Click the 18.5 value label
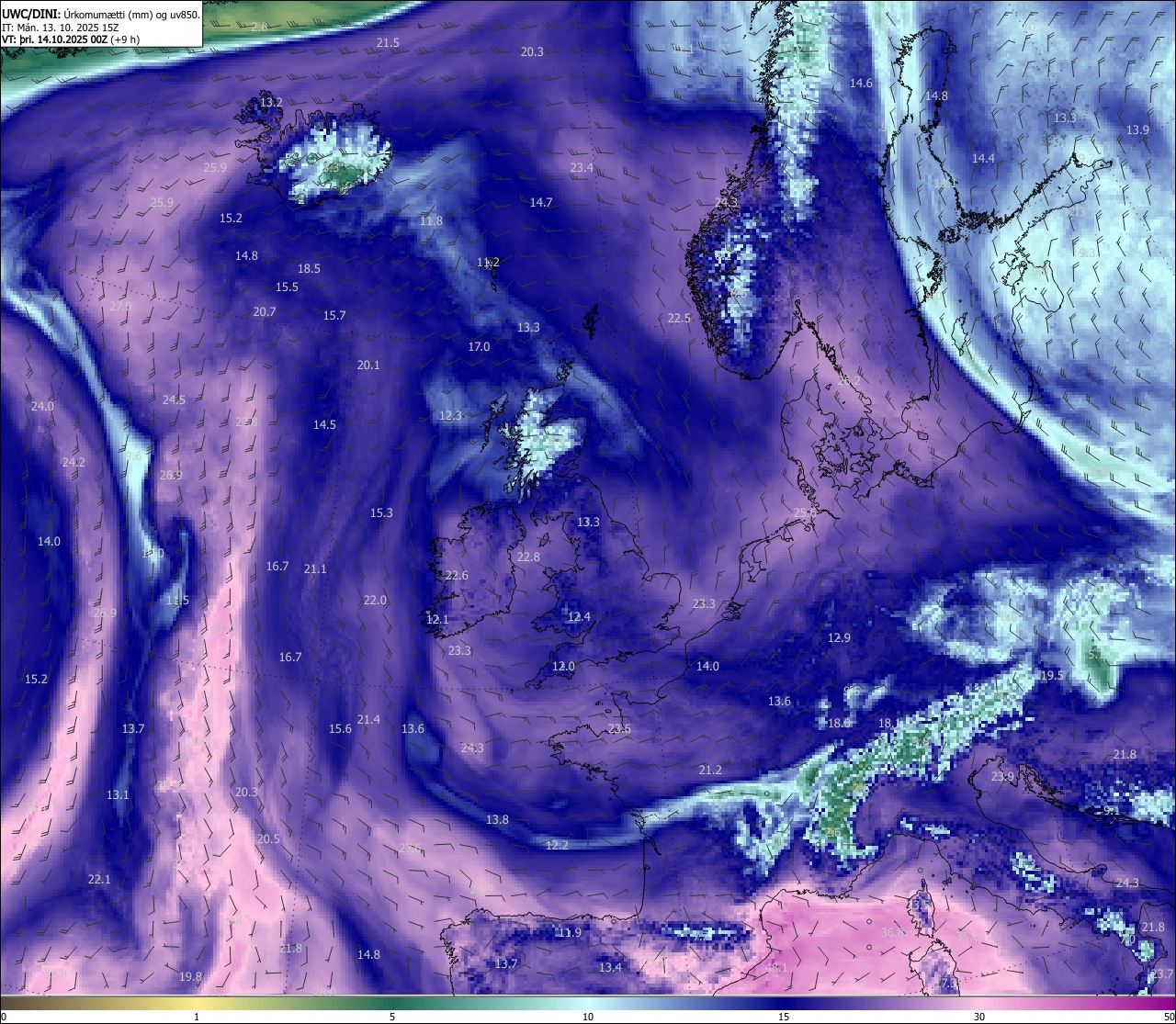This screenshot has height=1024, width=1176. 309,269
